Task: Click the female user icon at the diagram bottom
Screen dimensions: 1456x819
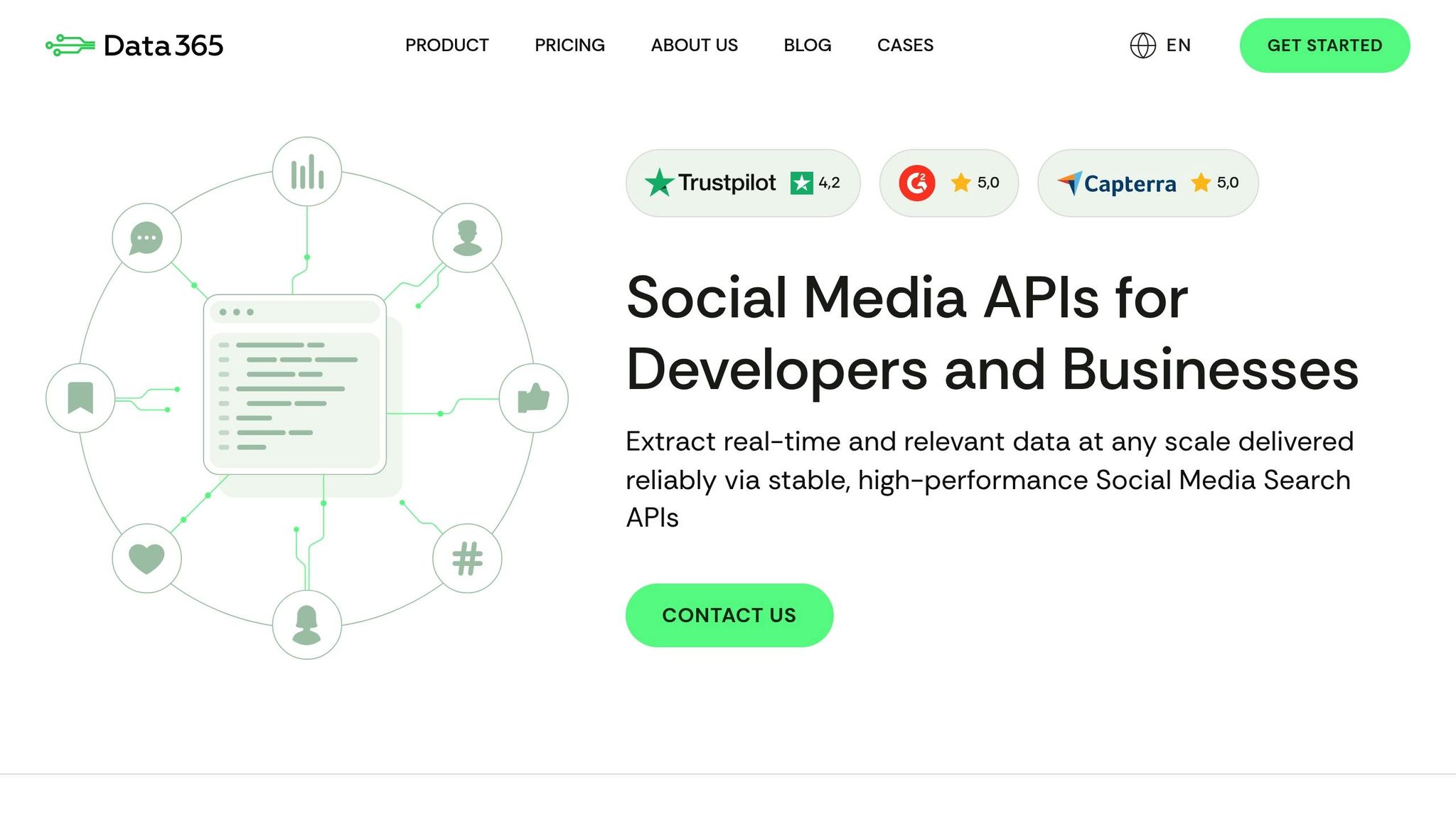Action: click(306, 624)
